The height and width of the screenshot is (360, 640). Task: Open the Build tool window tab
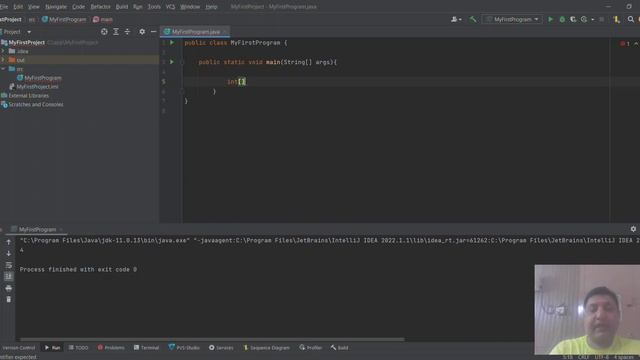340,348
